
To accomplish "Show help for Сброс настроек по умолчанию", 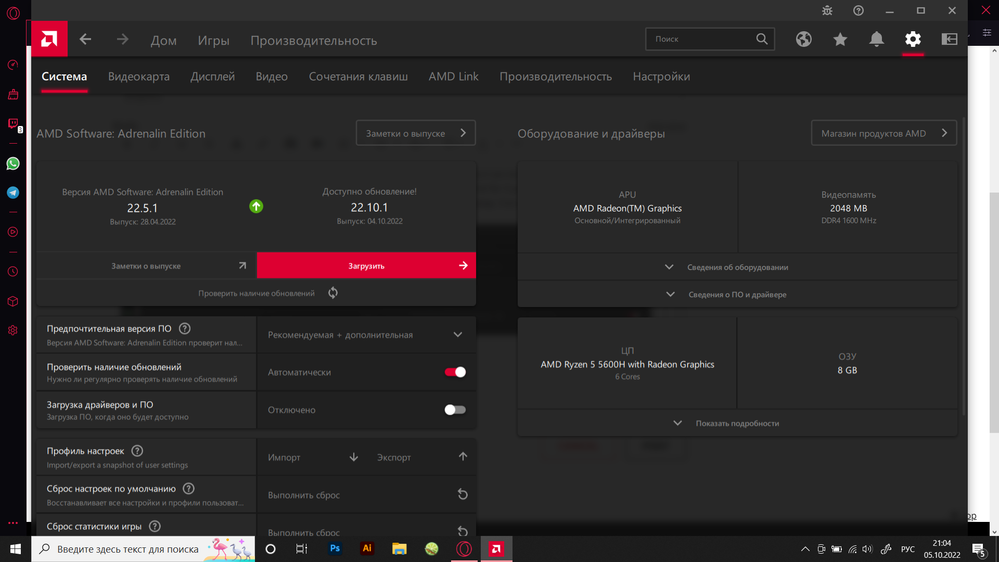I will click(189, 489).
